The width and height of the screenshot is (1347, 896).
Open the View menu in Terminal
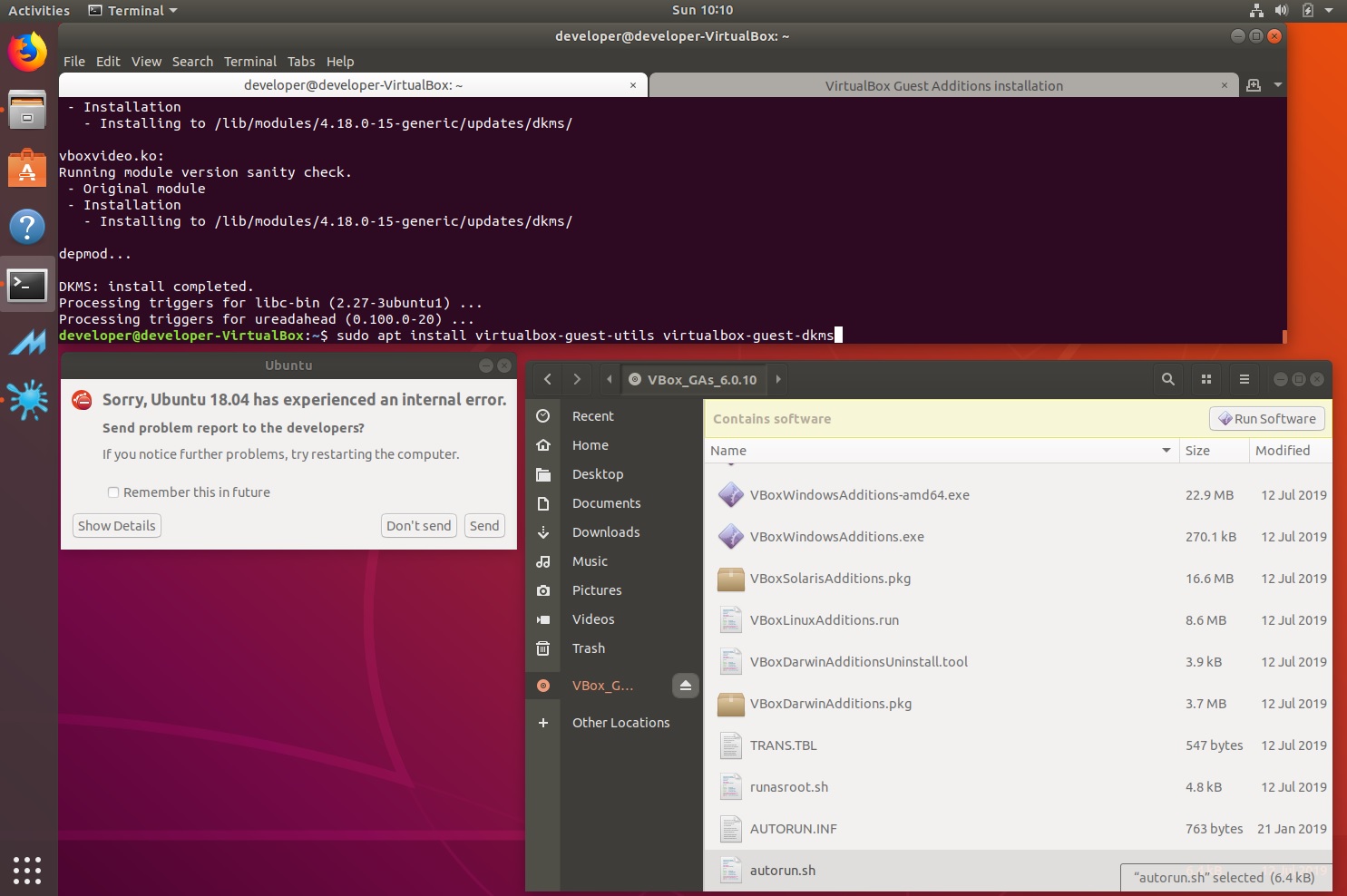[x=146, y=62]
